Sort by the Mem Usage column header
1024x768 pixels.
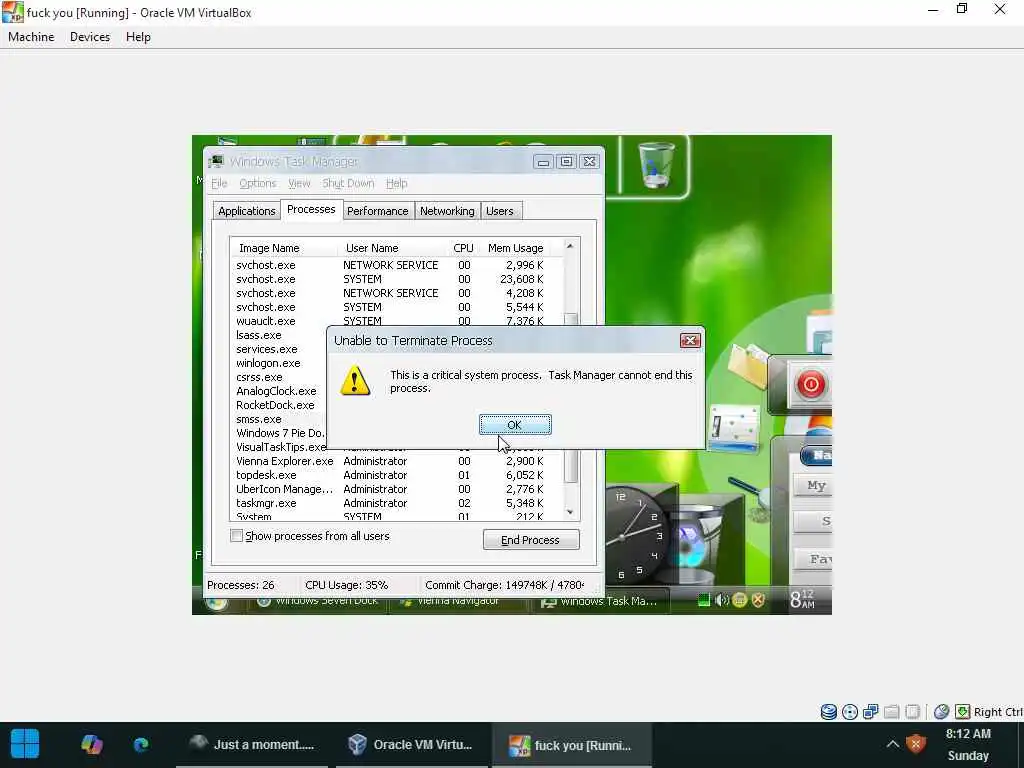(515, 248)
